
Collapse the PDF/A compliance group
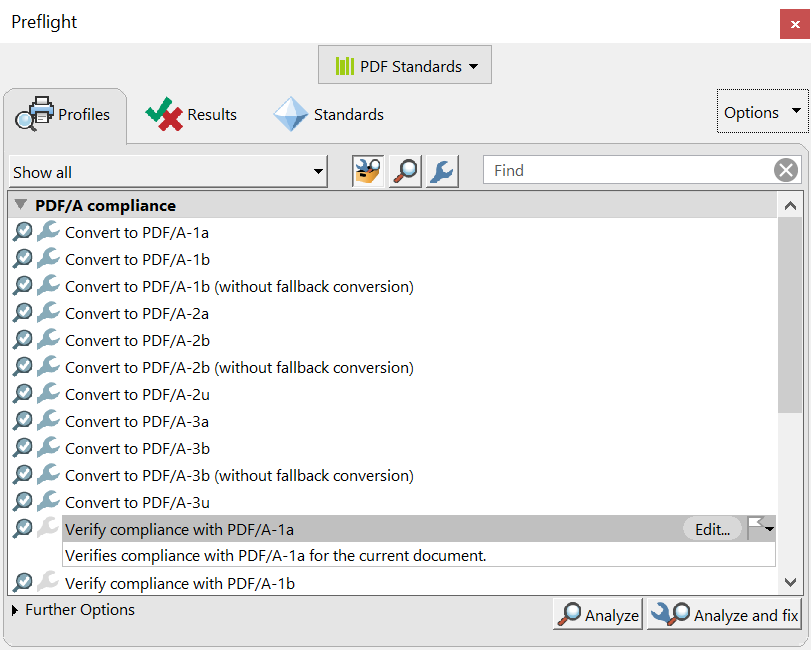tap(21, 205)
